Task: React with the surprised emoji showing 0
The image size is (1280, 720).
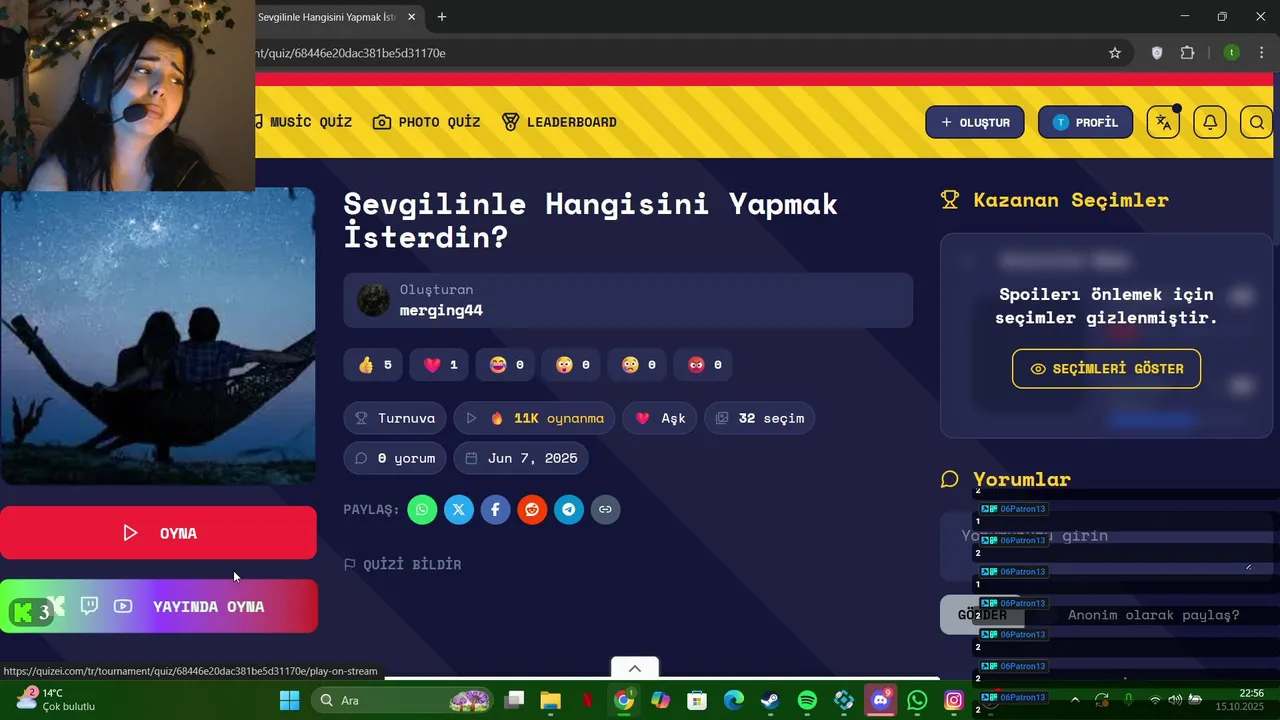Action: click(572, 365)
